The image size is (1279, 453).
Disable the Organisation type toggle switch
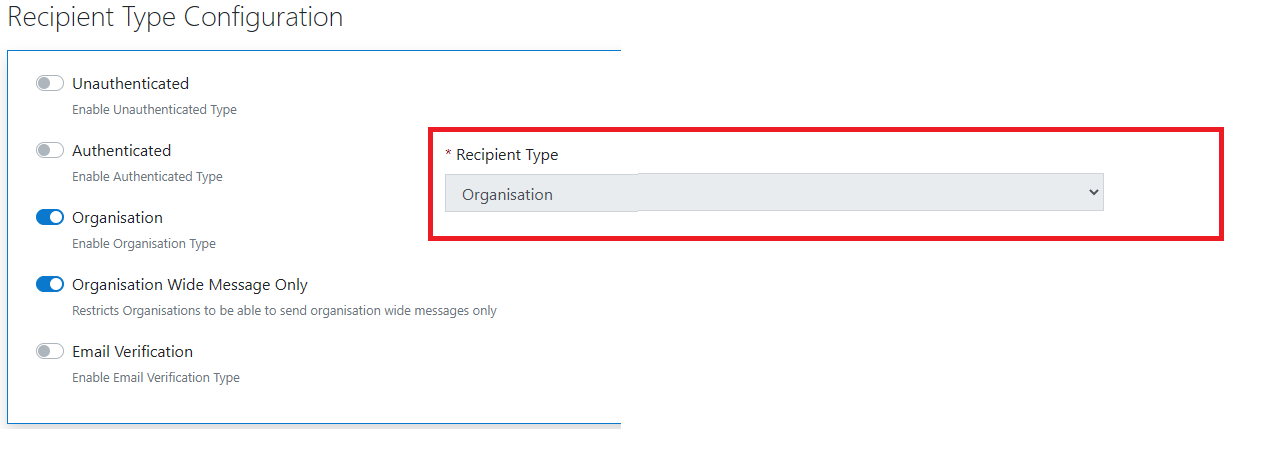(50, 217)
